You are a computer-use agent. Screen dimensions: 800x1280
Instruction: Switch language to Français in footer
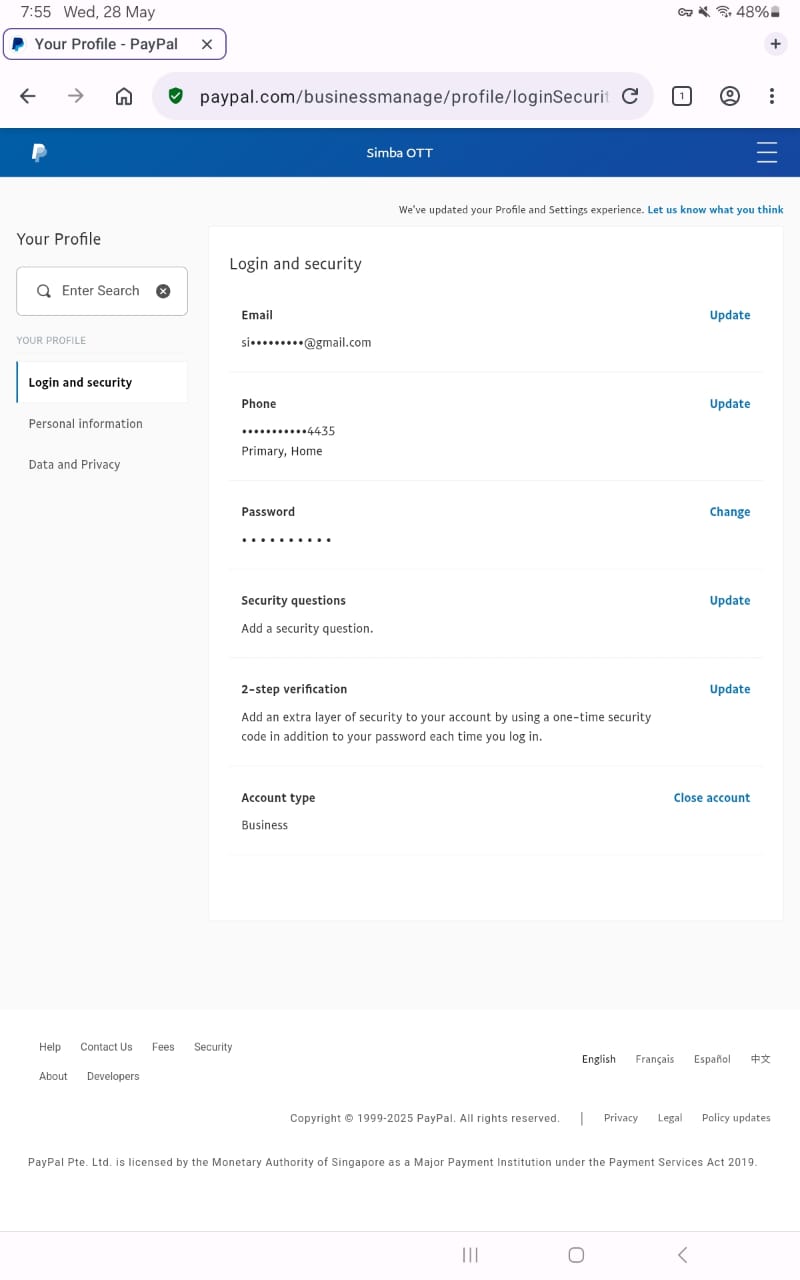tap(654, 1059)
